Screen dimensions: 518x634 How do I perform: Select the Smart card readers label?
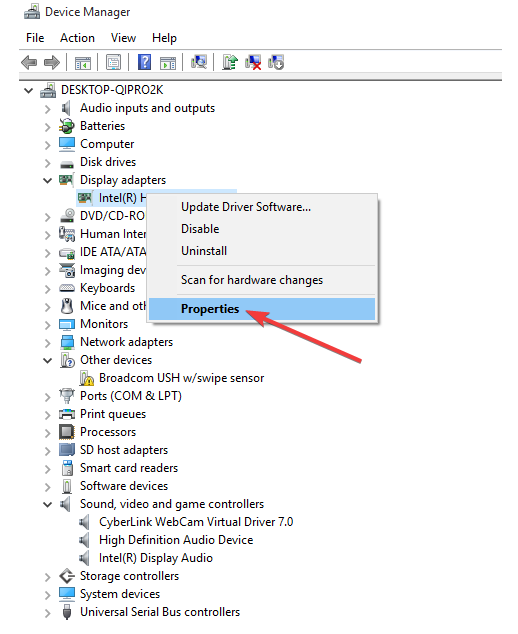tap(129, 468)
